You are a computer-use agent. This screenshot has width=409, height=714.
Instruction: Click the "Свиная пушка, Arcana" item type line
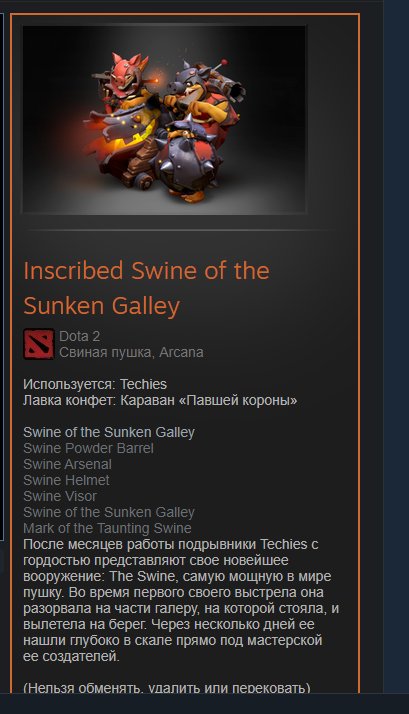tap(131, 352)
